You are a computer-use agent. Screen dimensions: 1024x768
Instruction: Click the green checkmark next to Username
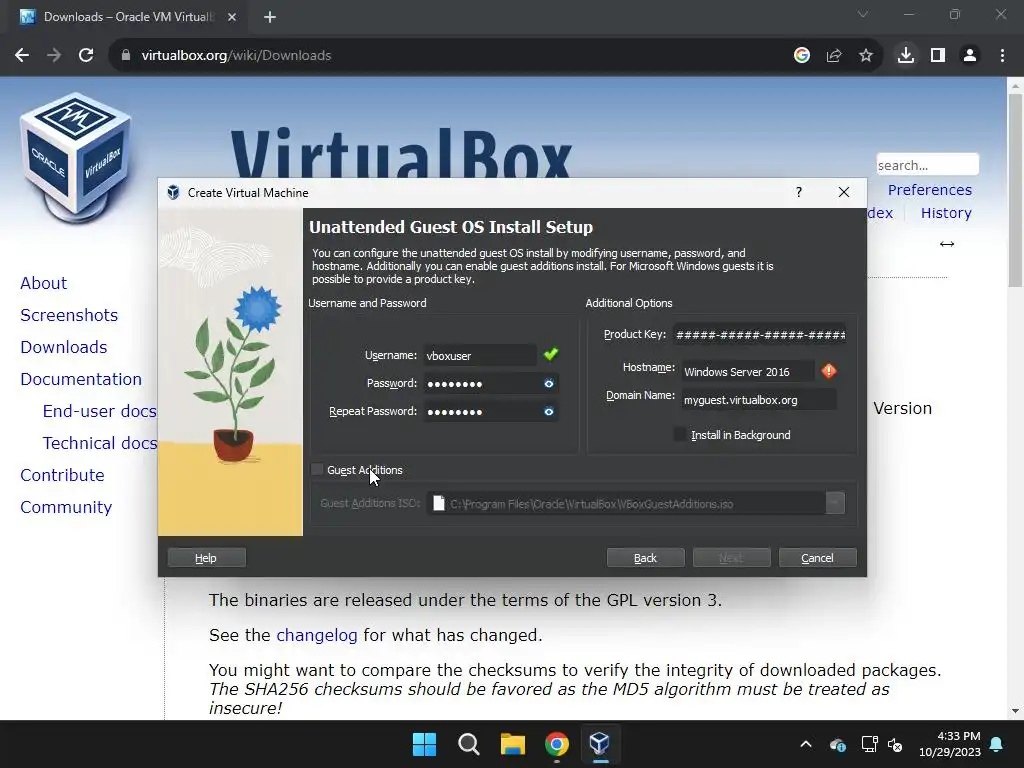(x=551, y=354)
